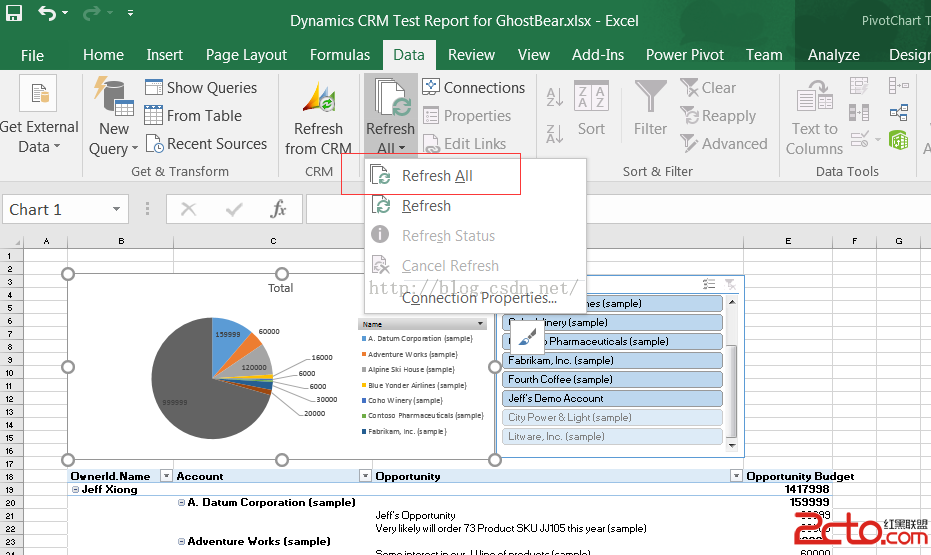Open Advanced filter options
931x555 pixels.
coord(724,144)
